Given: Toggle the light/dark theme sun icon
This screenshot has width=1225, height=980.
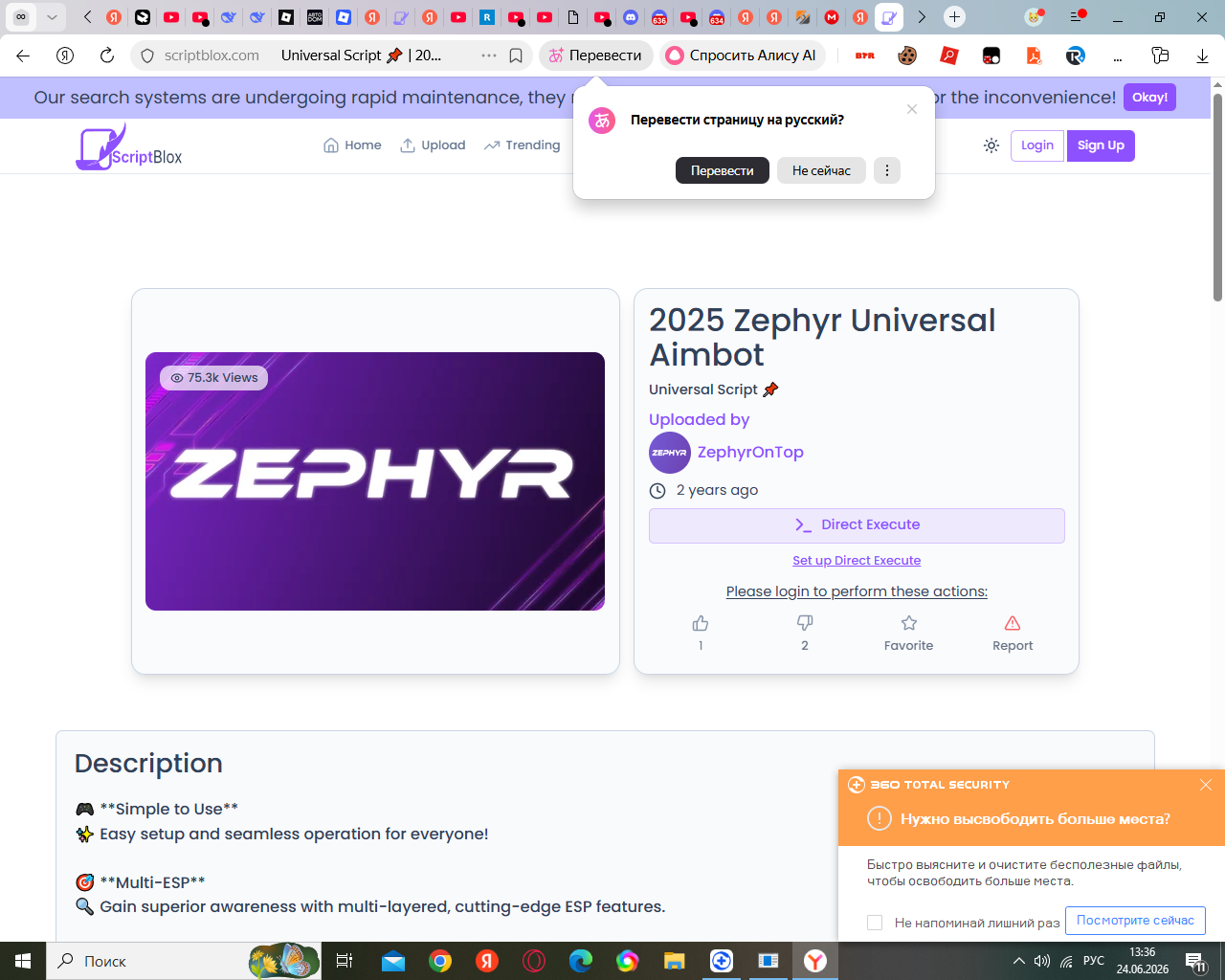Looking at the screenshot, I should coord(991,145).
